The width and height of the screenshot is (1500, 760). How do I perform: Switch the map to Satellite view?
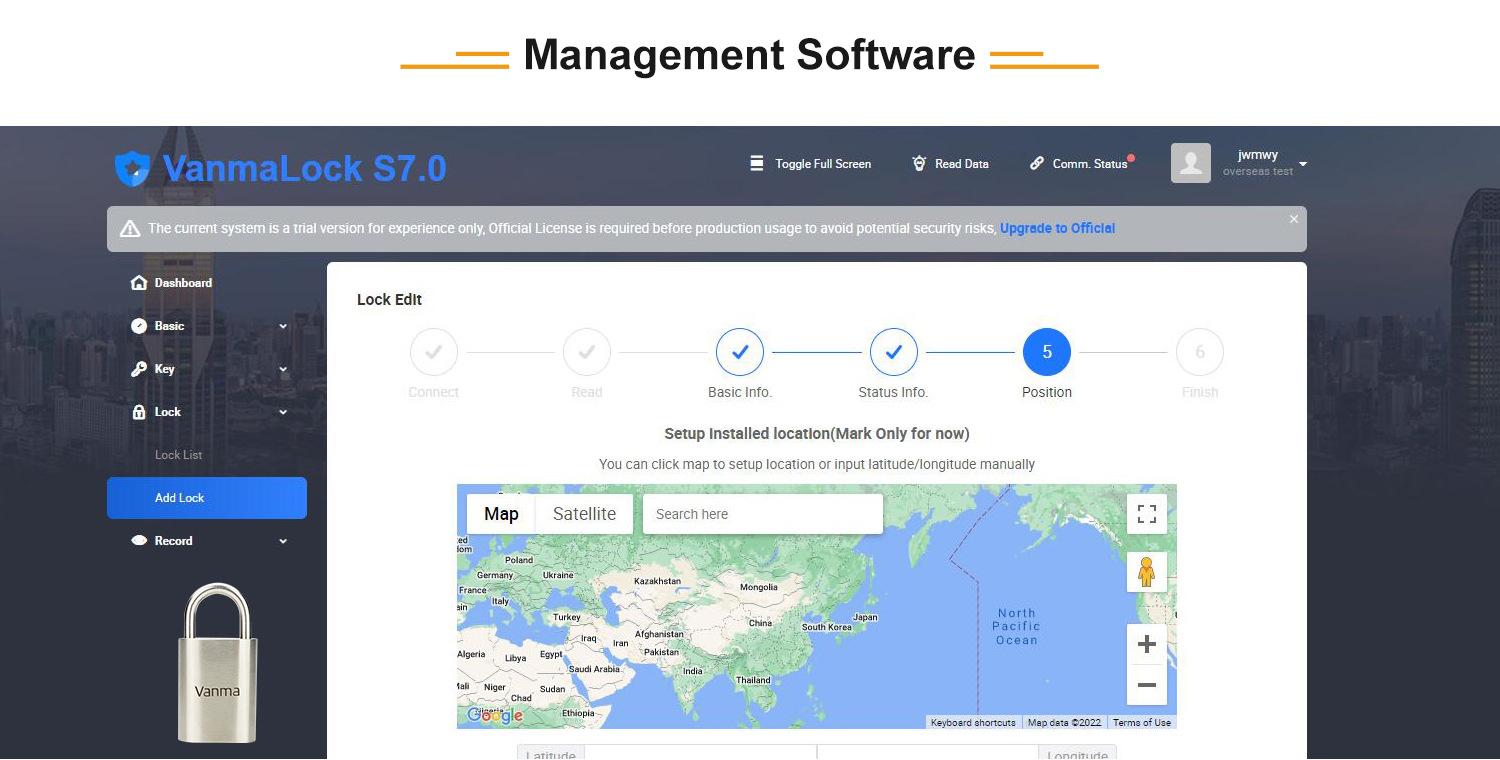584,514
